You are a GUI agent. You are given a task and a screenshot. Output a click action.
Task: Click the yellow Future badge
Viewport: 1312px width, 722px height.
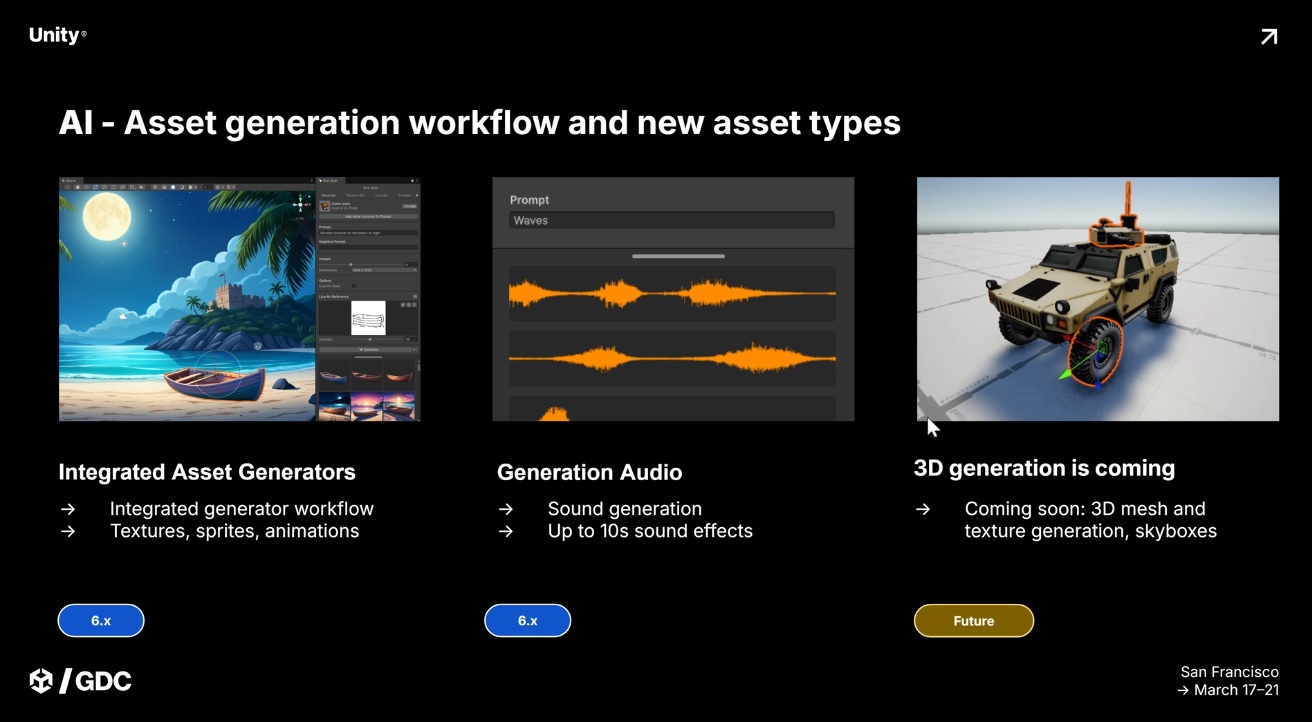pyautogui.click(x=974, y=621)
